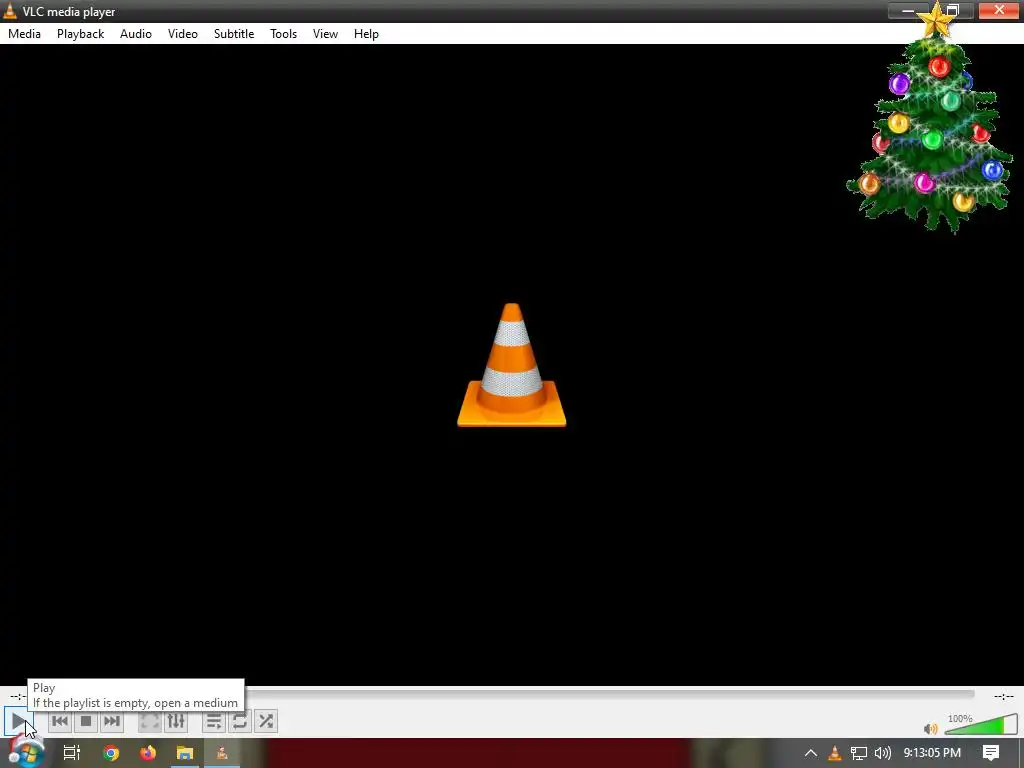Click the large VLC cone in video area
The height and width of the screenshot is (768, 1024).
(511, 365)
